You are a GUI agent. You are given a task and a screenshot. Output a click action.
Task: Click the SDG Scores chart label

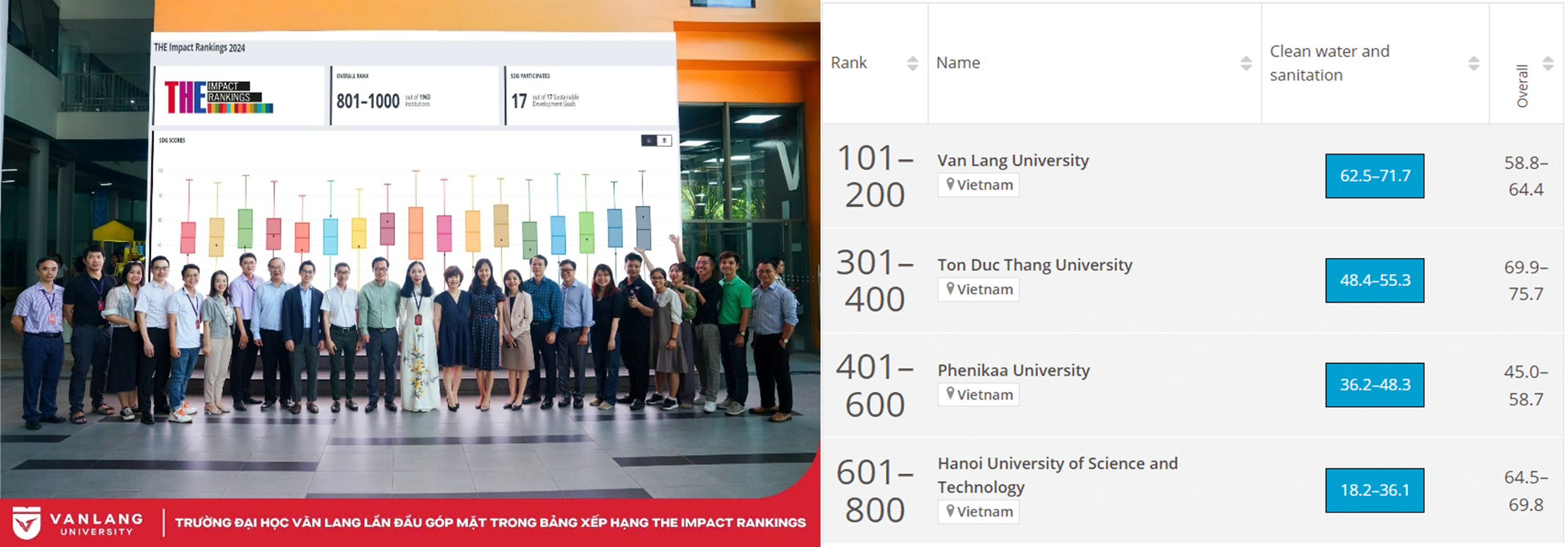tap(171, 141)
